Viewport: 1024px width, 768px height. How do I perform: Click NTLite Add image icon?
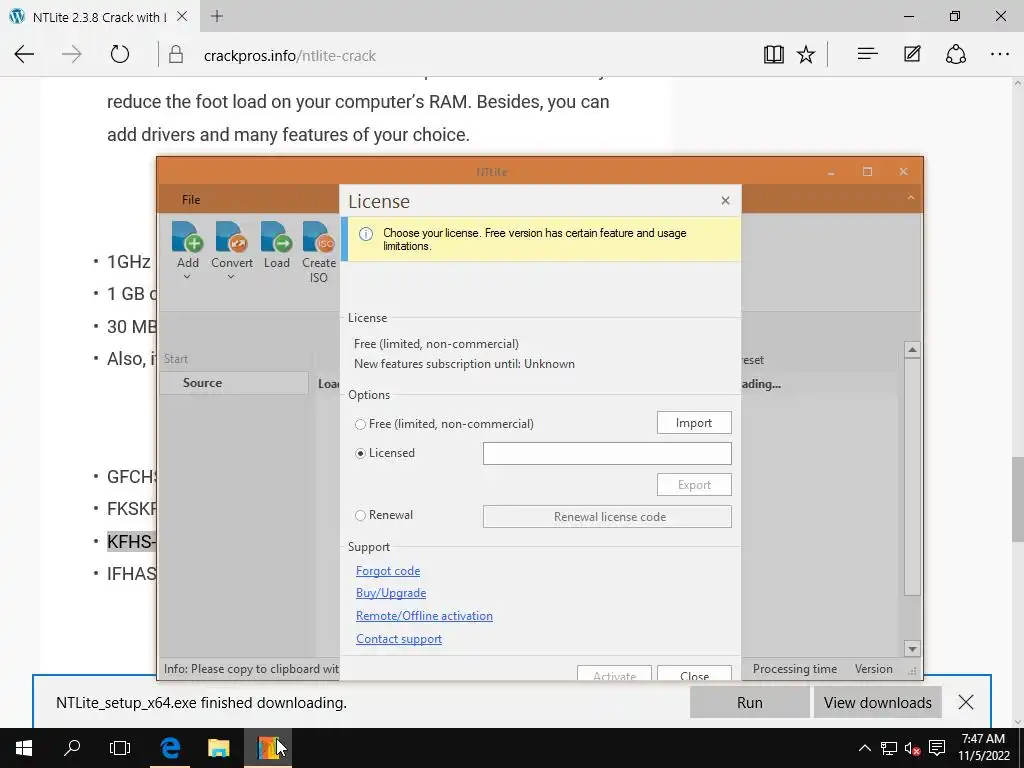(x=187, y=237)
